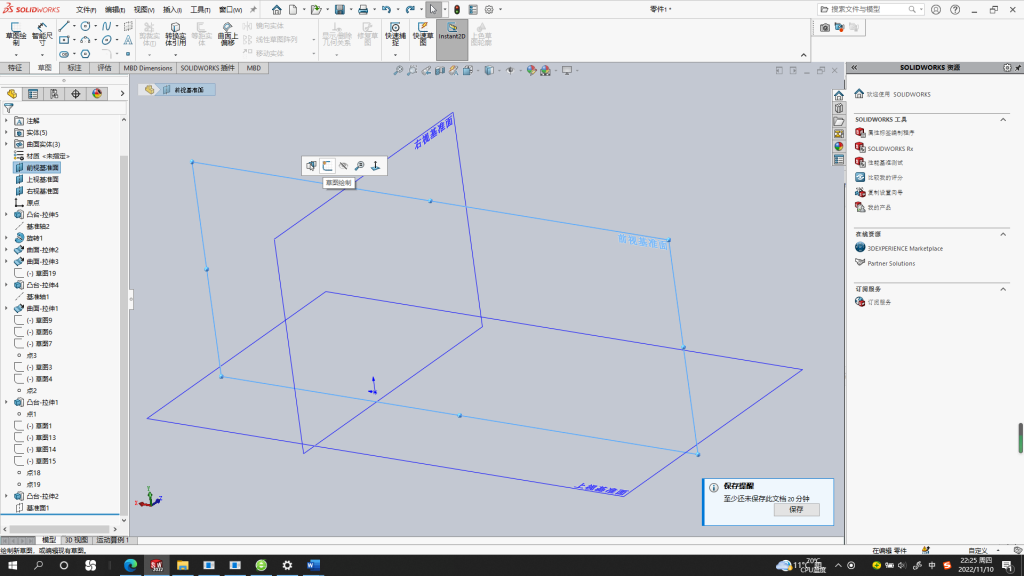Expand the 注解 node in the feature tree
This screenshot has height=576, width=1024.
click(x=7, y=121)
